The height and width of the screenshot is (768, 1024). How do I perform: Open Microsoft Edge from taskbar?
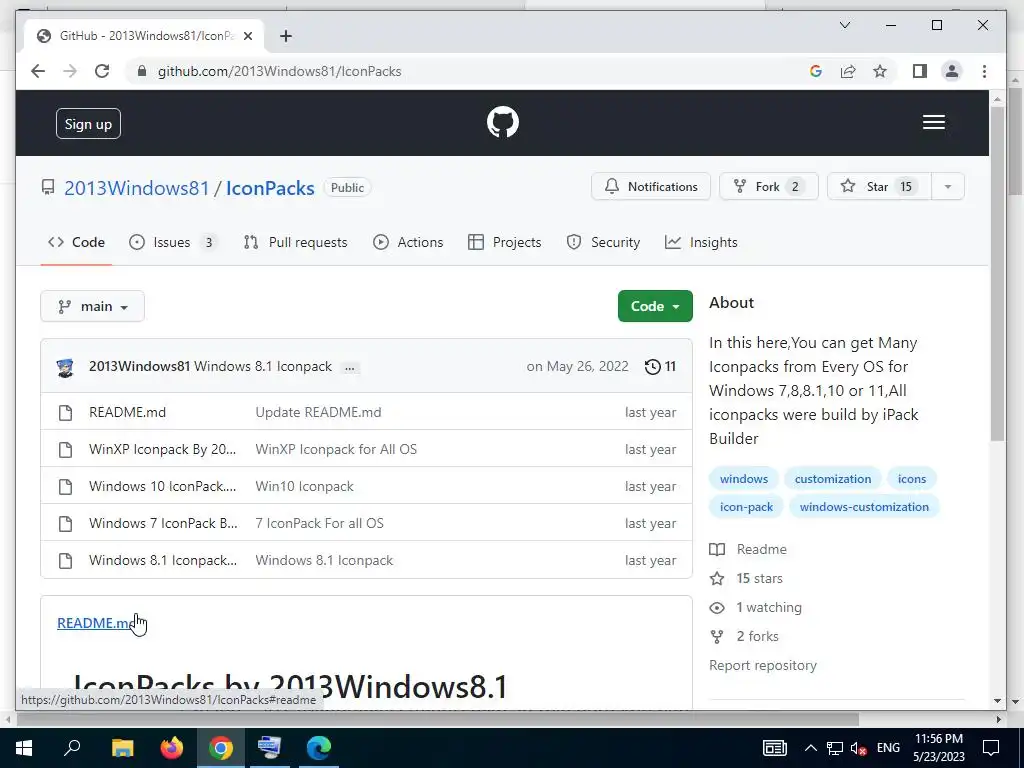319,747
